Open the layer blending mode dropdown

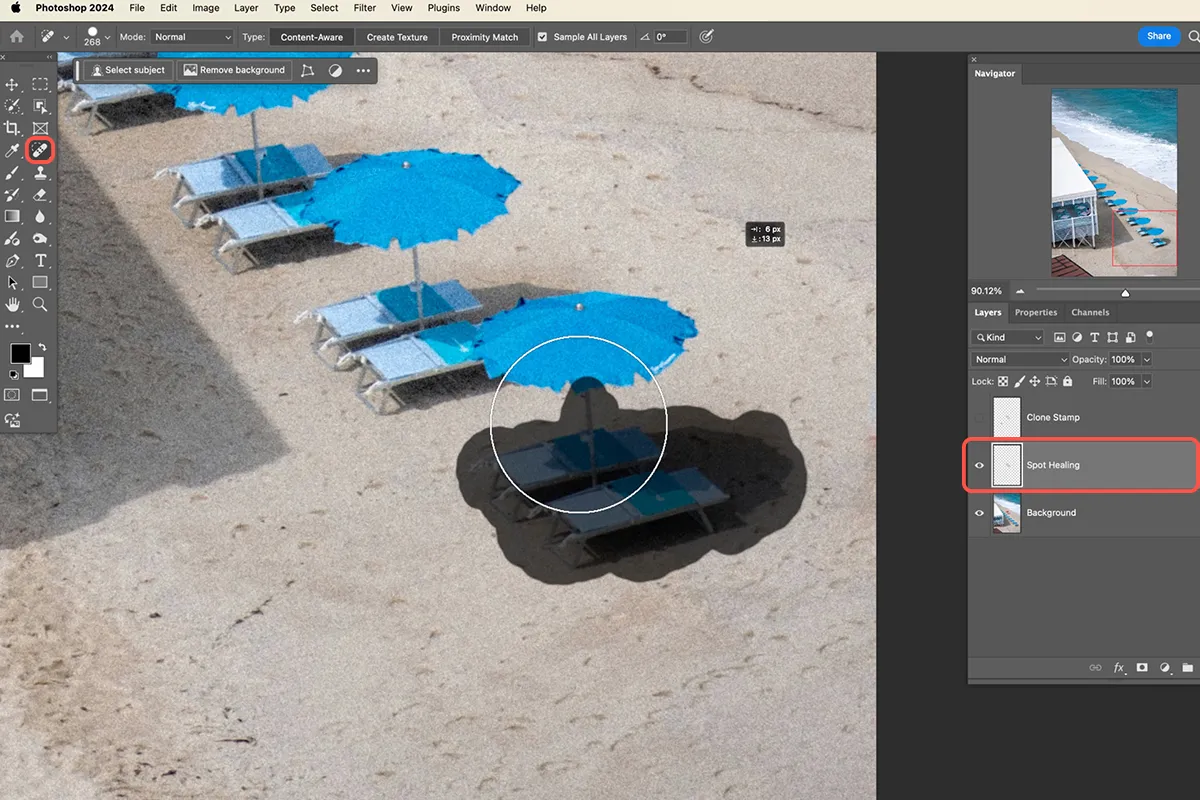click(x=1018, y=359)
